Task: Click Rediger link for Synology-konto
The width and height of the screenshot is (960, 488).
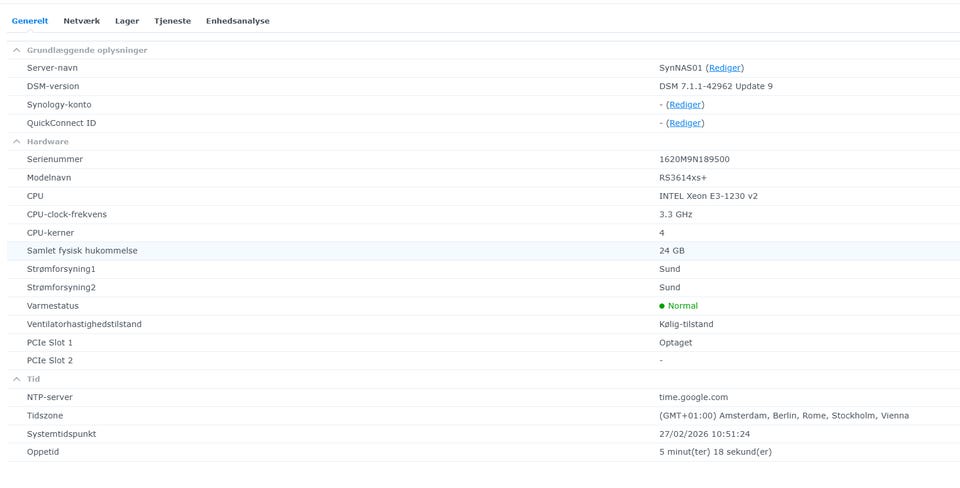Action: tap(685, 105)
